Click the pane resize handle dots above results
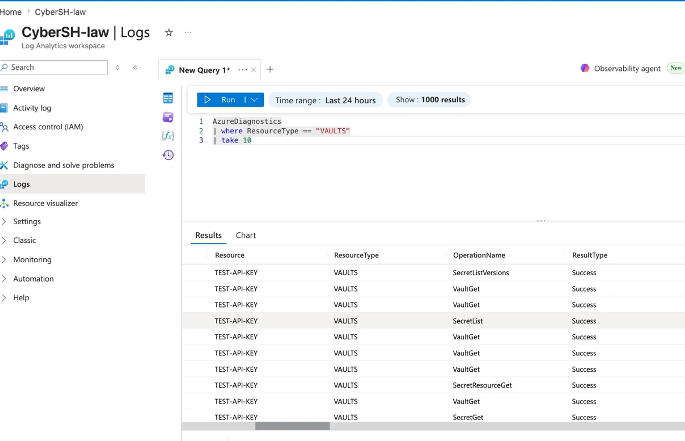 (541, 221)
